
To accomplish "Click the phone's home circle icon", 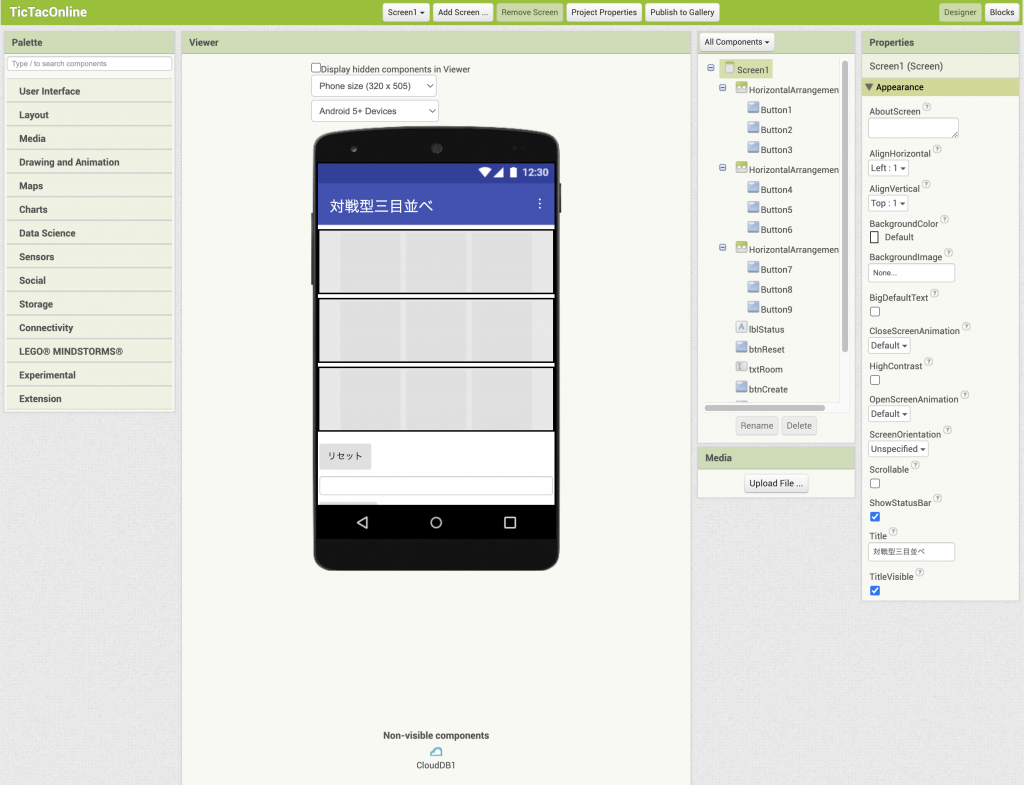I will [x=436, y=522].
